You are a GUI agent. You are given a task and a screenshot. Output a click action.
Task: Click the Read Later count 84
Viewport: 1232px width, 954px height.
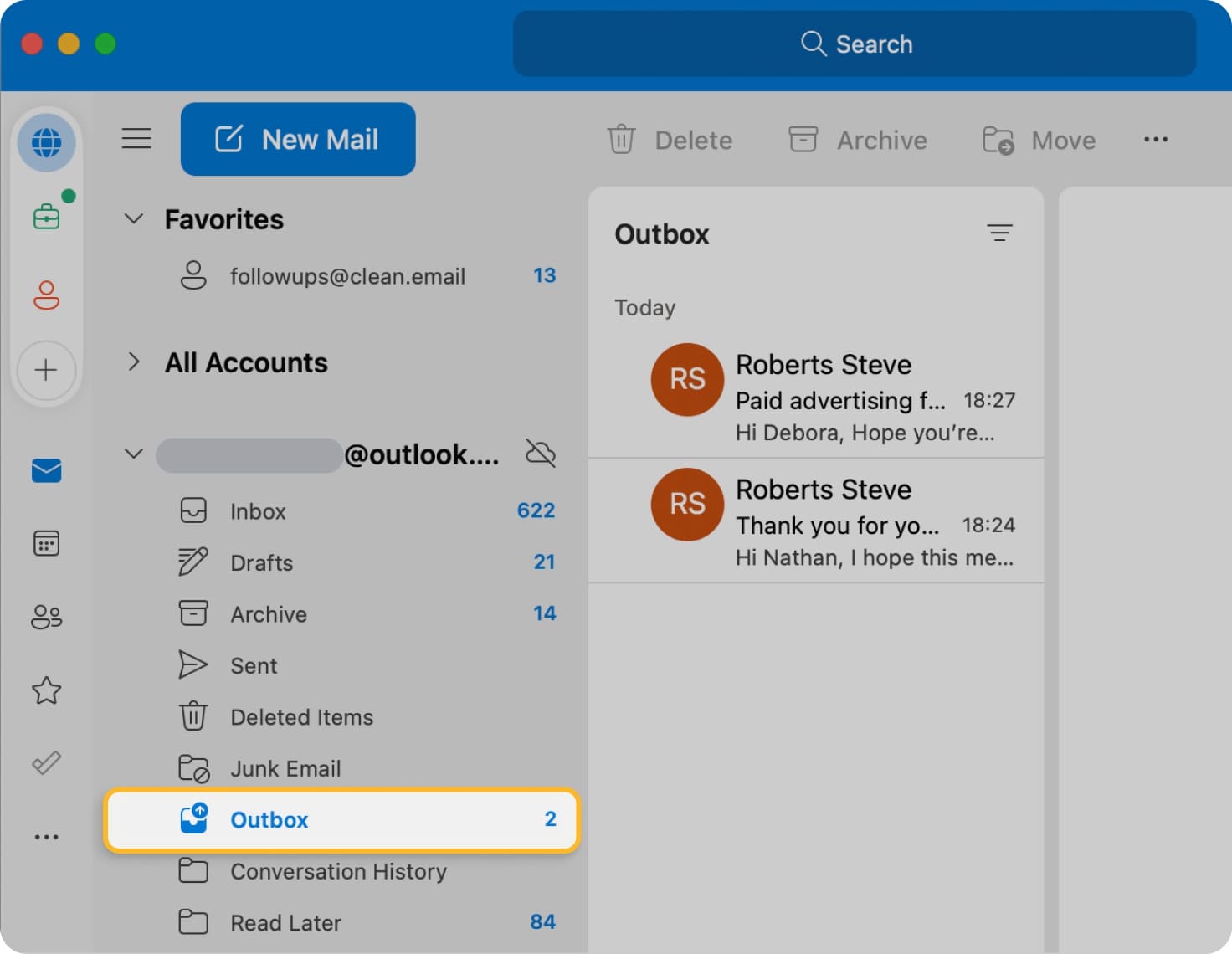click(542, 921)
